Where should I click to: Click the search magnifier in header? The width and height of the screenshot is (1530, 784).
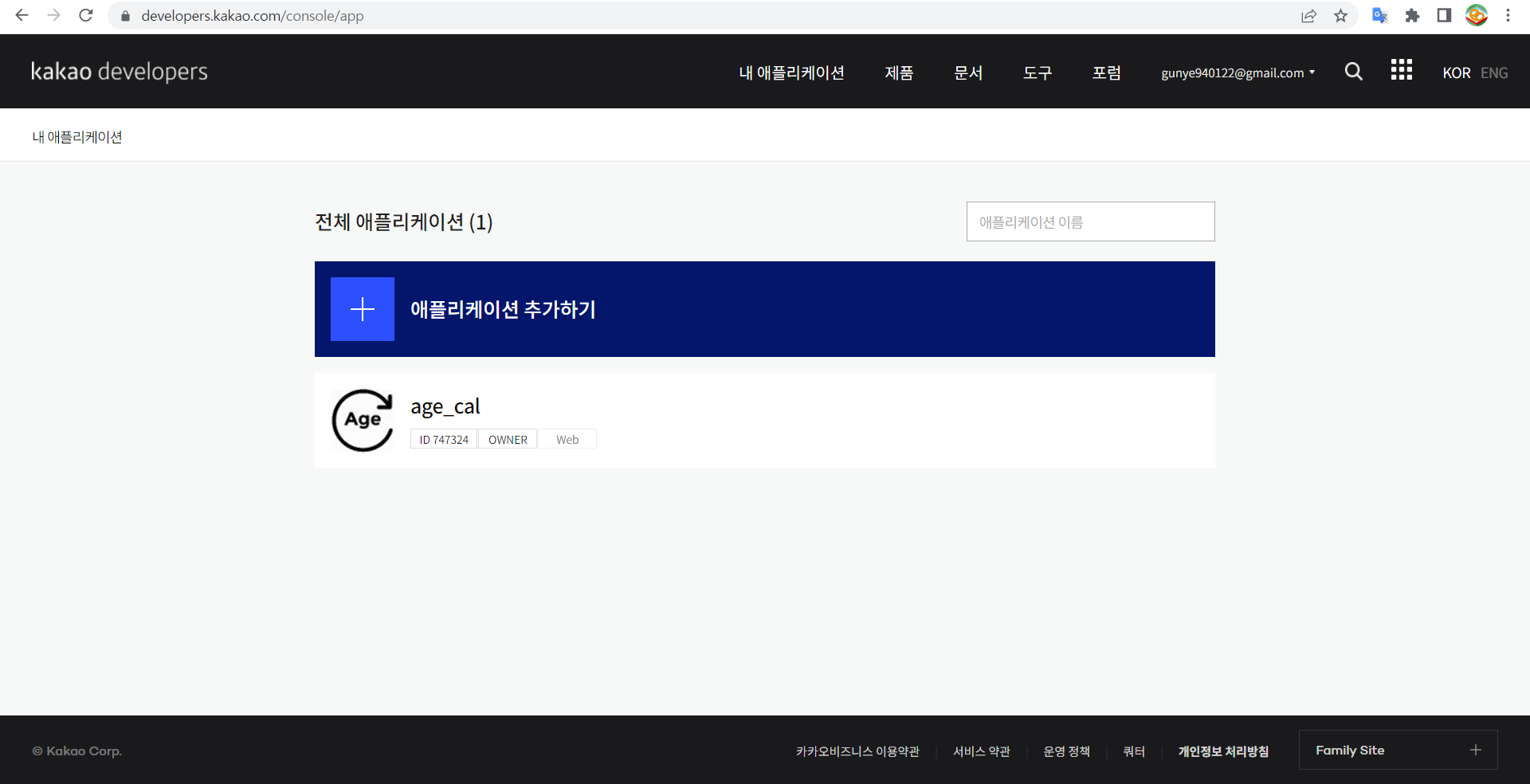1353,72
